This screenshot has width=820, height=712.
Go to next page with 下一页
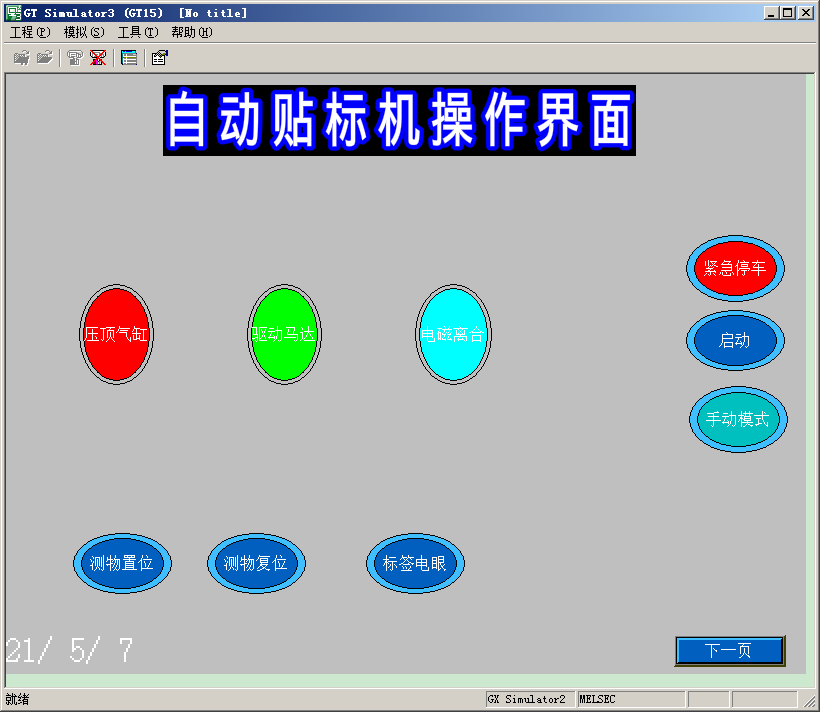click(x=729, y=651)
